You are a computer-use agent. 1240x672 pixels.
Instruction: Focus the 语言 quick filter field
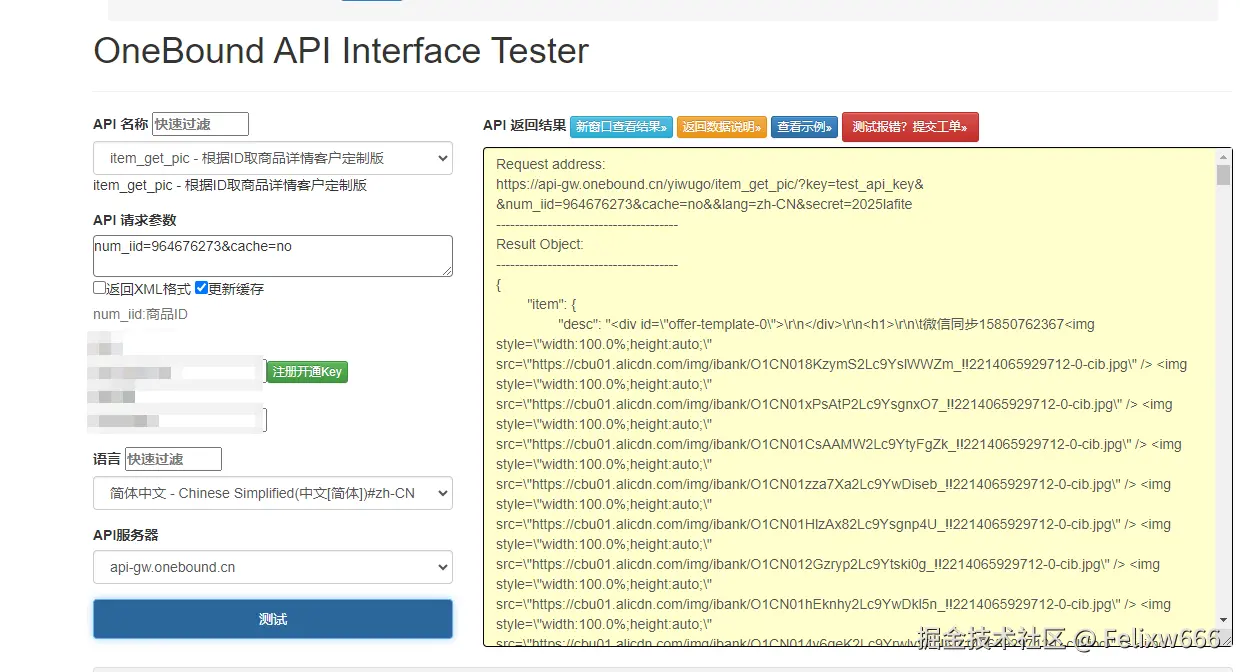[173, 459]
